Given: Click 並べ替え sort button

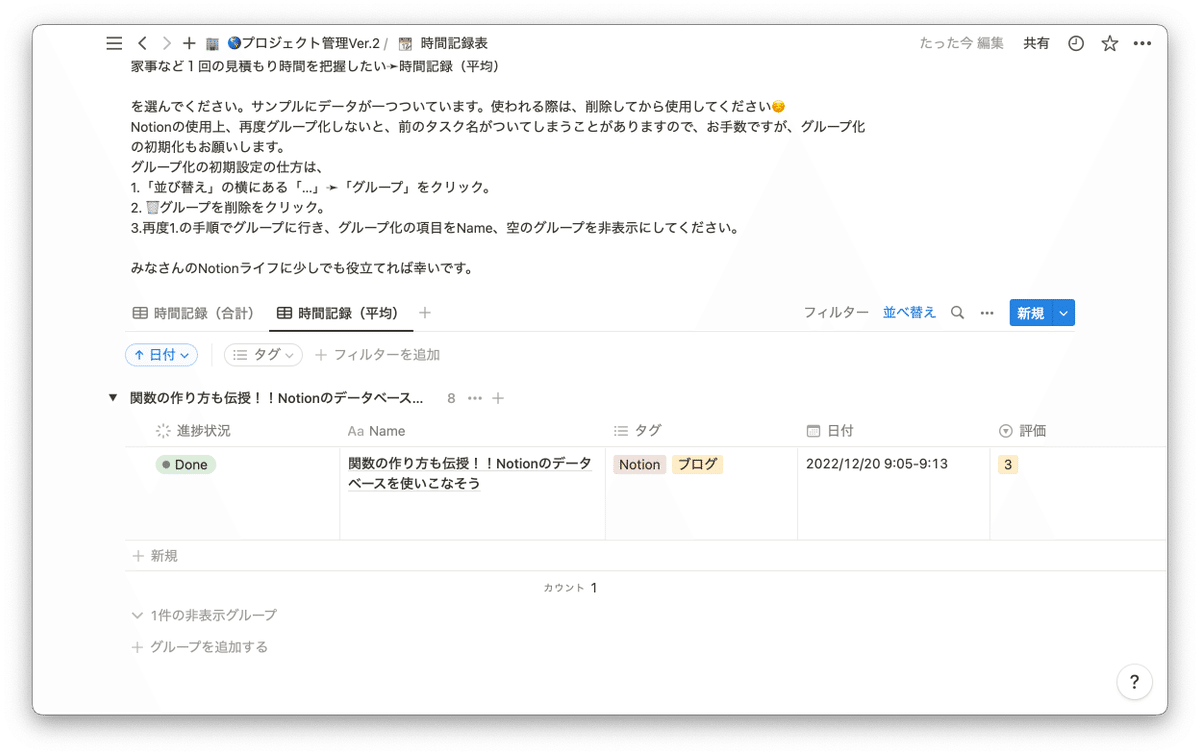Looking at the screenshot, I should (909, 313).
